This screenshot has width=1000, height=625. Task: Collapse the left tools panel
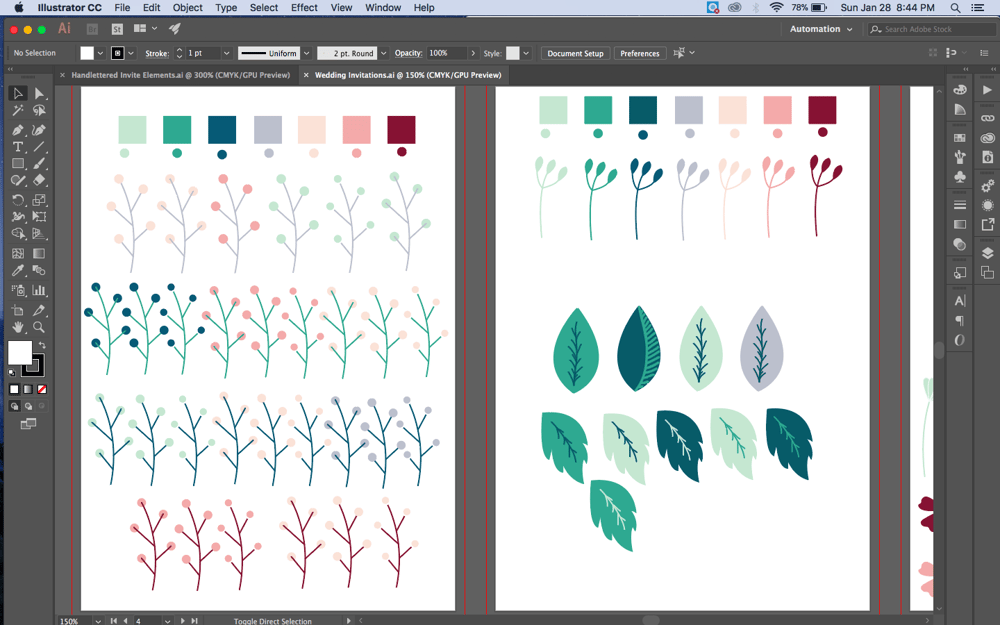10,69
